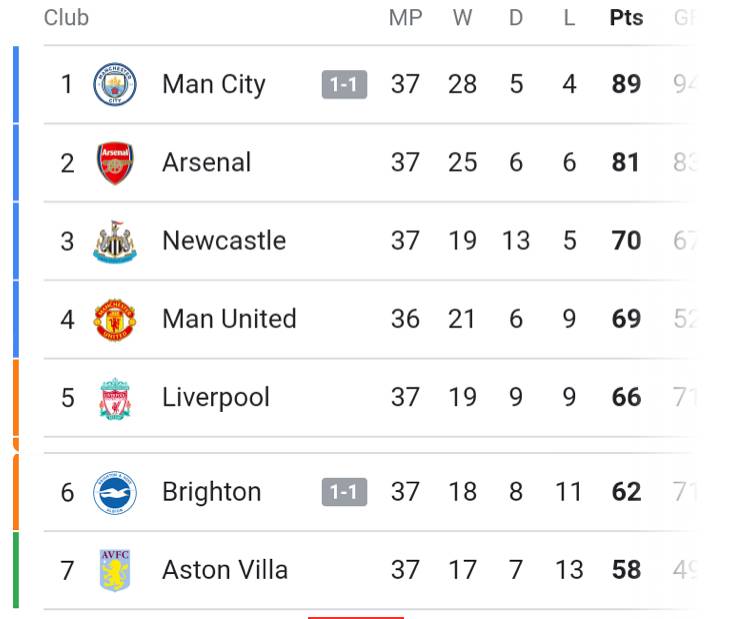Click the Pts column header
The width and height of the screenshot is (731, 619).
(x=626, y=18)
